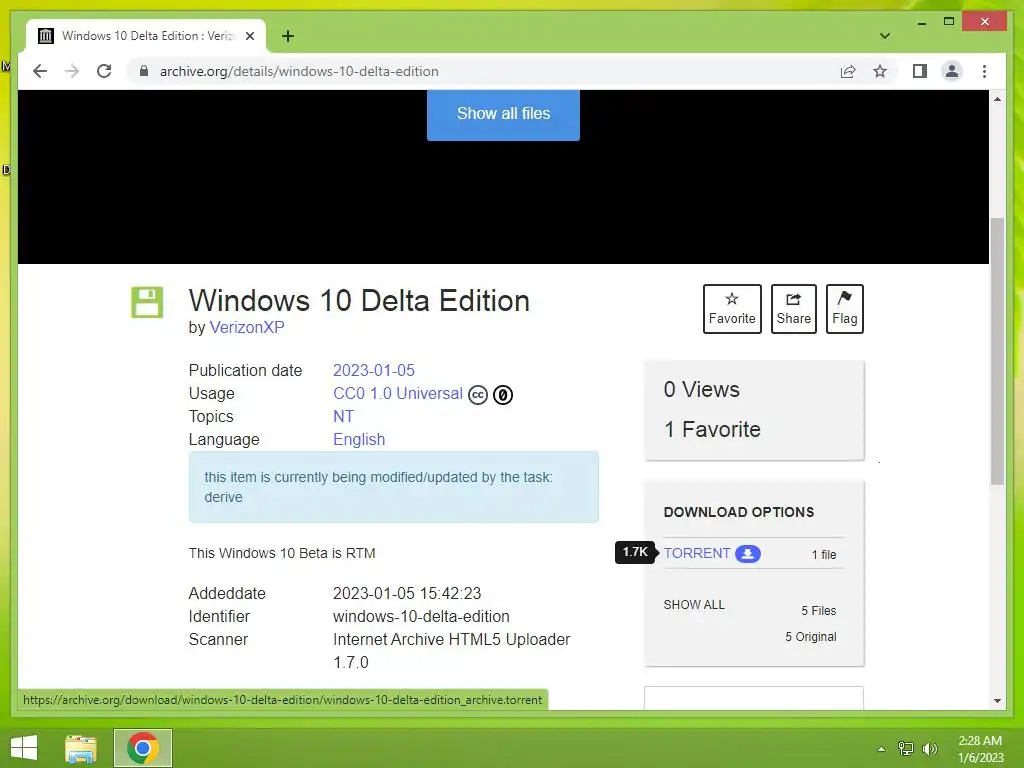Screen dimensions: 1024x768
Task: Go back to the previous page
Action: [x=40, y=71]
